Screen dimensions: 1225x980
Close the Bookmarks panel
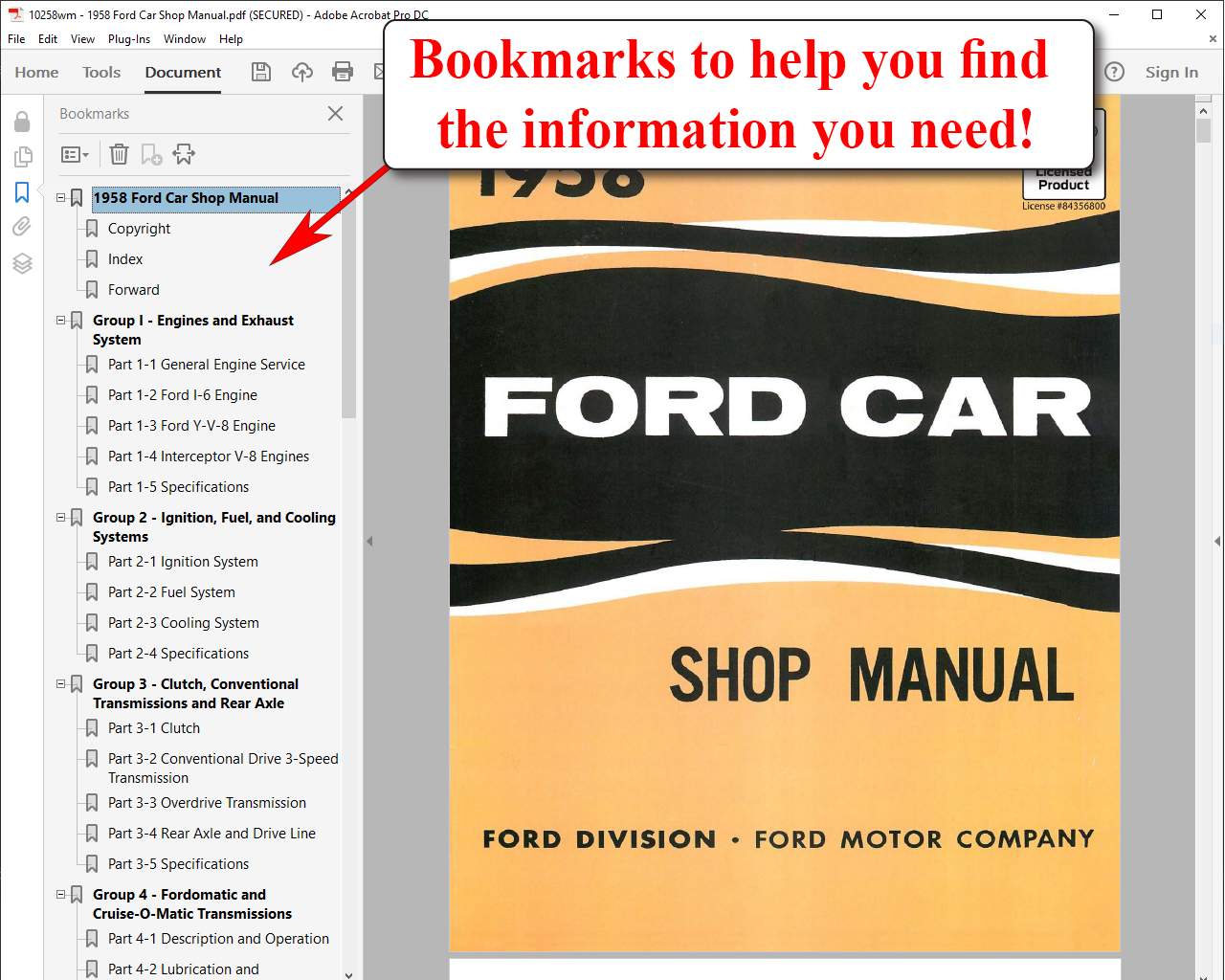(x=335, y=113)
